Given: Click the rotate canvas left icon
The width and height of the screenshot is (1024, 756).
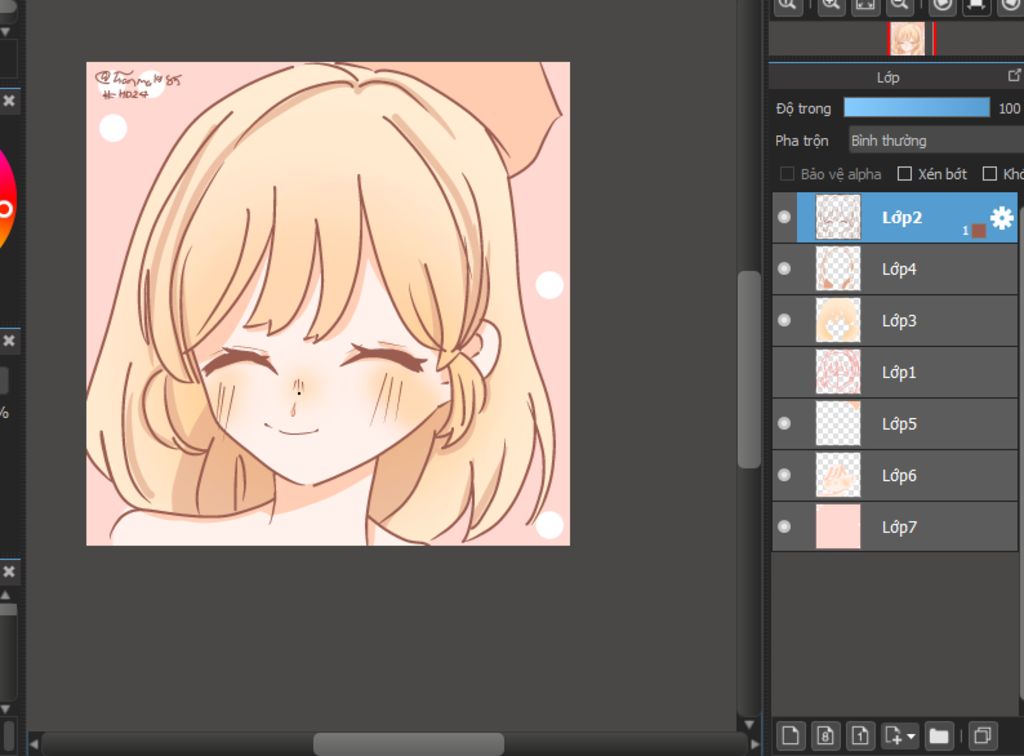Looking at the screenshot, I should click(x=942, y=5).
